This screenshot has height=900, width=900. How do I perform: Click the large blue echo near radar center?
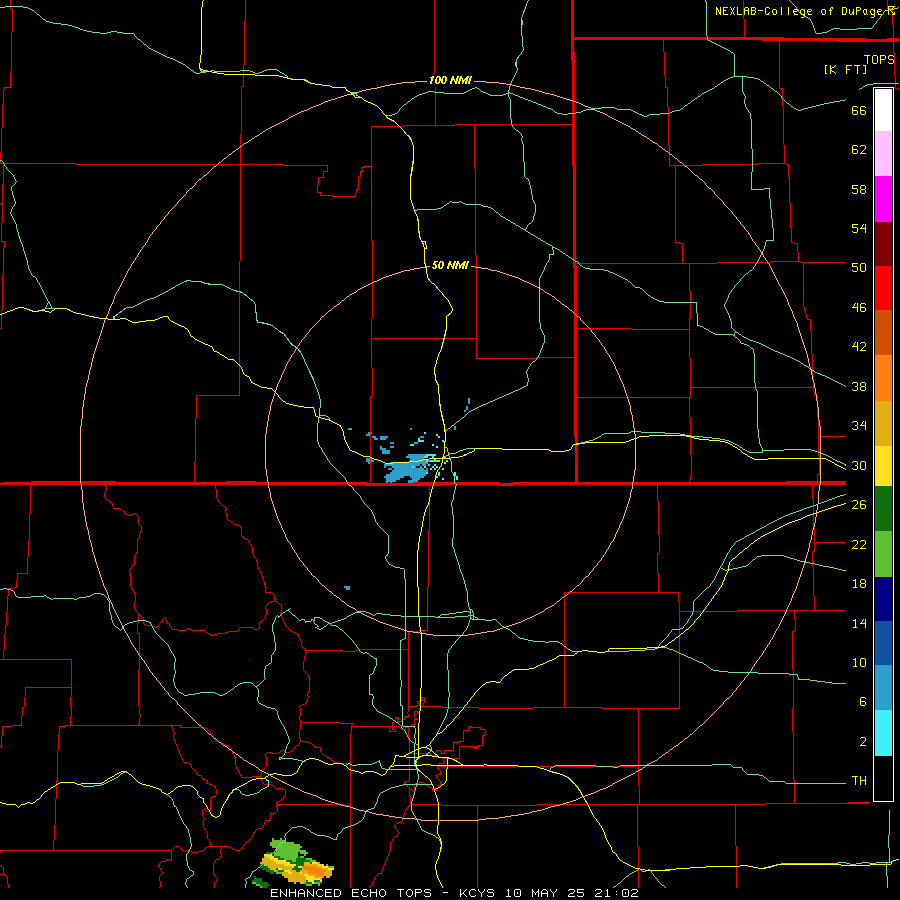[406, 471]
